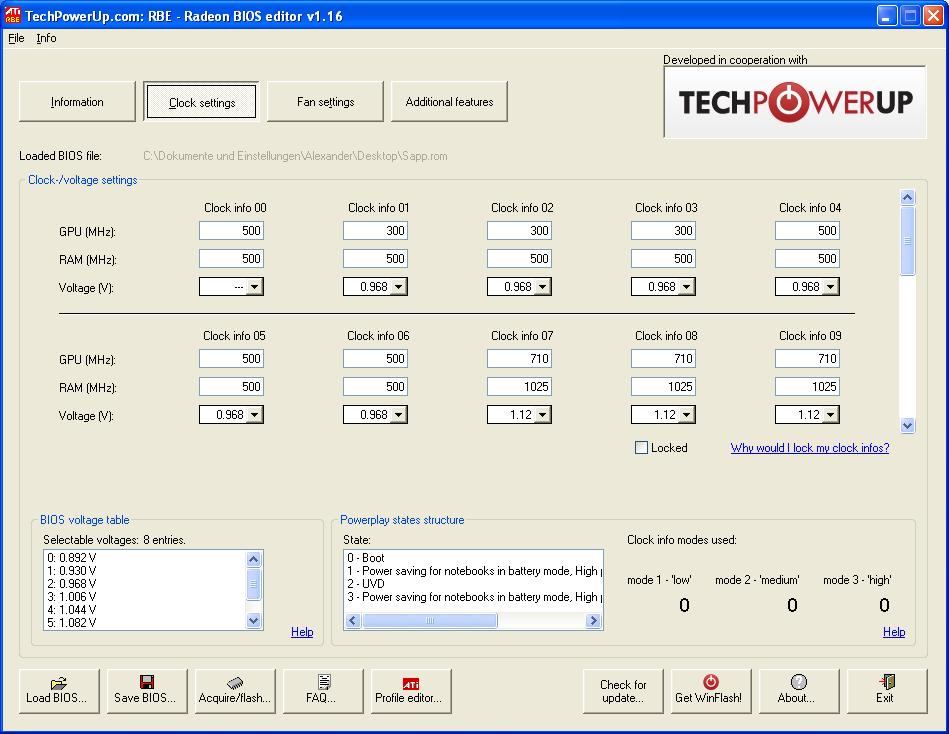Toggle the Locked checkbox
Screen dimensions: 949x734
(x=641, y=448)
